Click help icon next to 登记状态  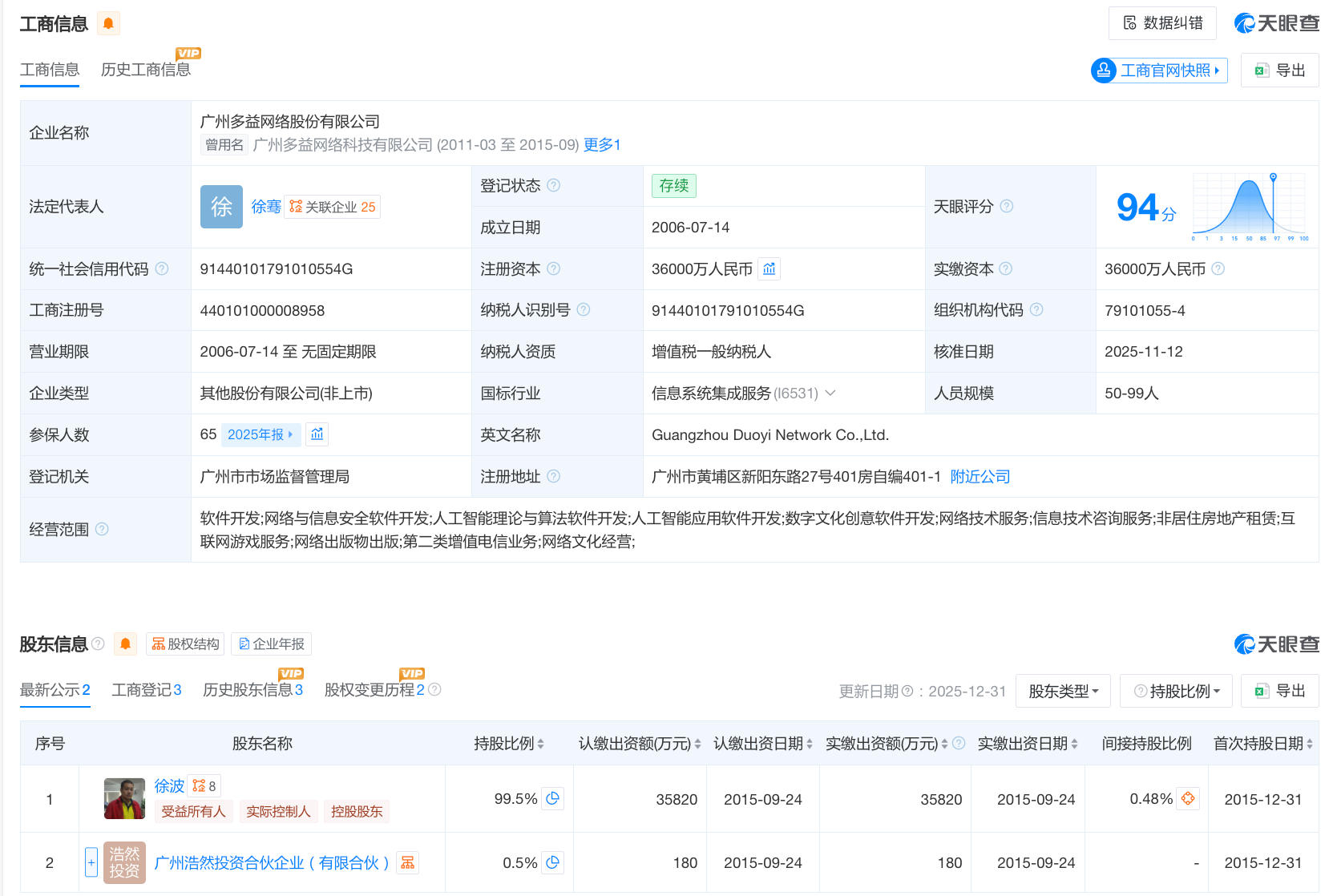(x=553, y=185)
